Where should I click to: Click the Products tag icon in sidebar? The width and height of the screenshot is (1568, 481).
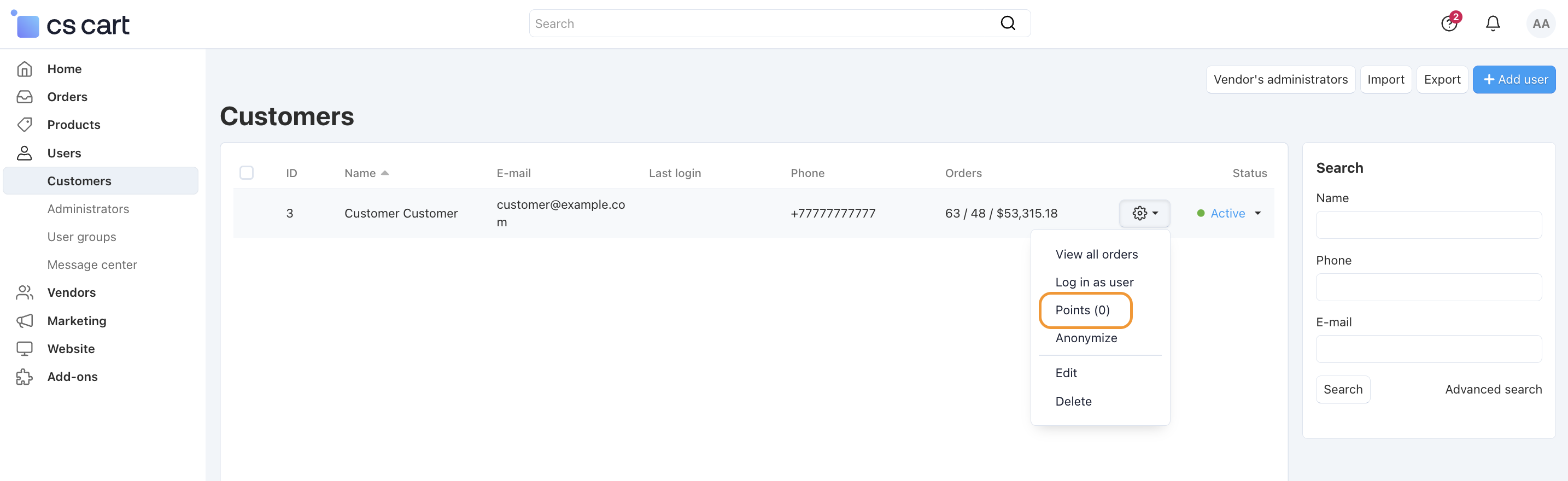(x=25, y=125)
